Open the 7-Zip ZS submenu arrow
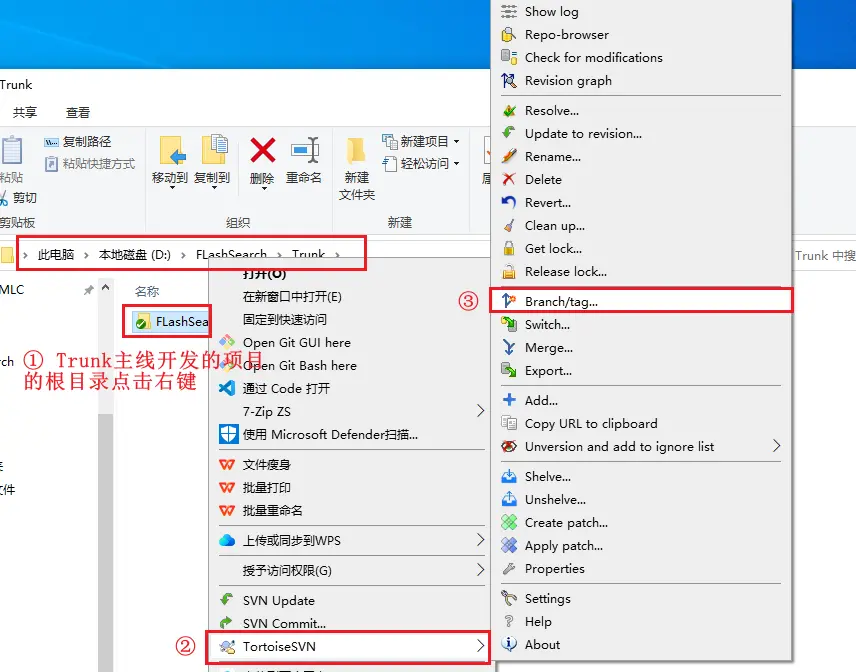Image resolution: width=856 pixels, height=672 pixels. click(x=480, y=411)
